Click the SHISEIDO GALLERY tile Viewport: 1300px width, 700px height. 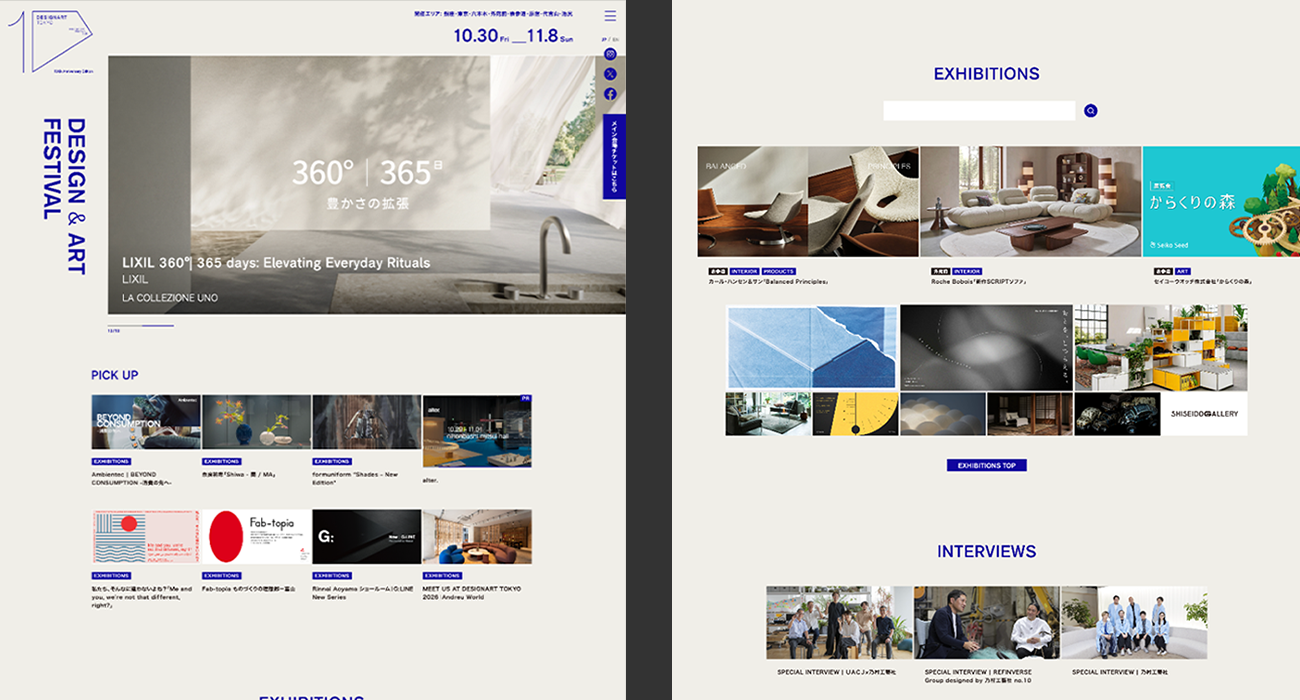tap(1204, 414)
